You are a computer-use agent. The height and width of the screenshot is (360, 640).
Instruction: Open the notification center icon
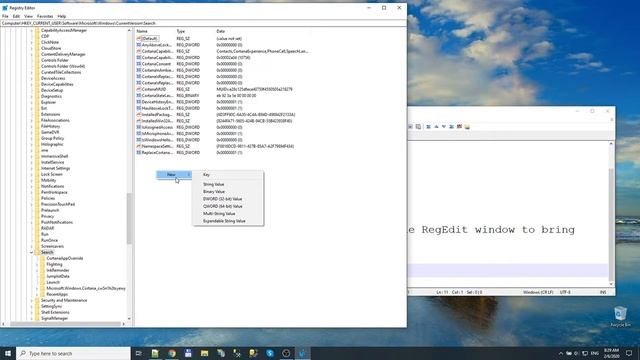pyautogui.click(x=629, y=353)
